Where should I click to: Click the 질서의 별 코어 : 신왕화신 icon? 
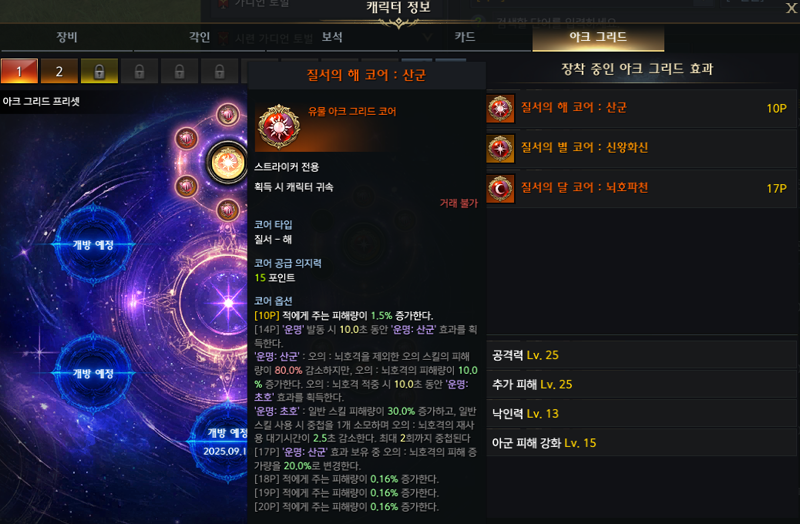[x=500, y=148]
